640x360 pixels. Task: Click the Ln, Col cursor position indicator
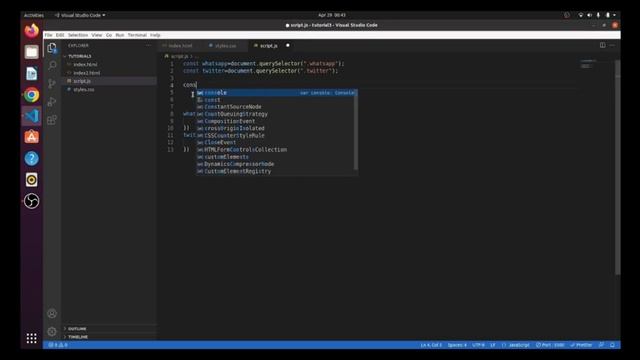(431, 345)
